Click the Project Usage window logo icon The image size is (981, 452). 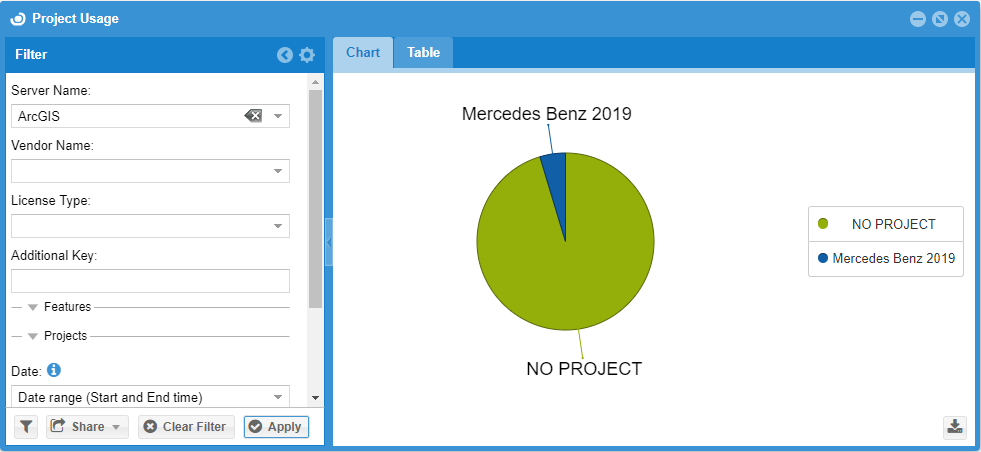click(x=17, y=18)
